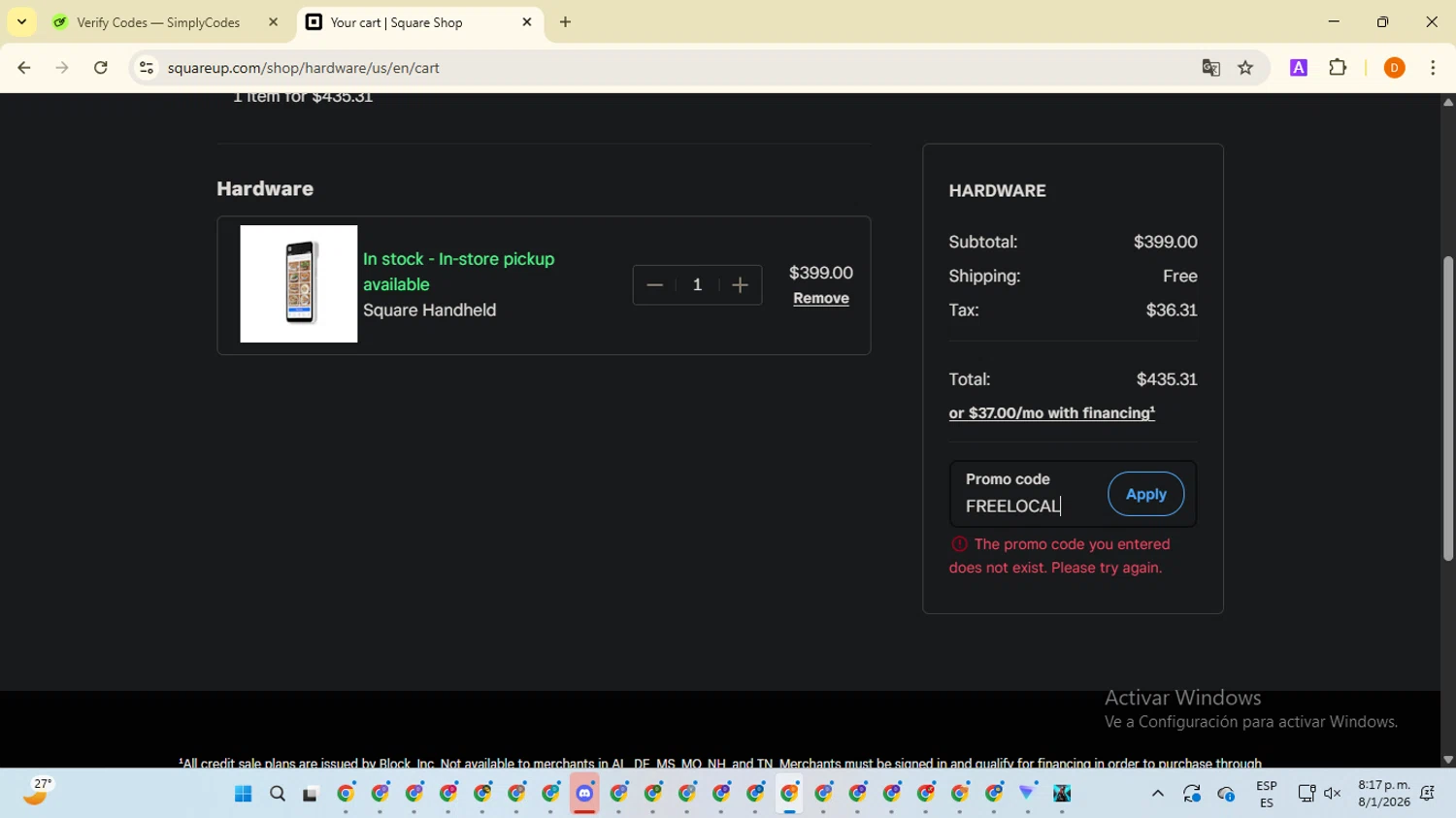
Task: Click the In stock pickup available text
Action: click(x=458, y=272)
